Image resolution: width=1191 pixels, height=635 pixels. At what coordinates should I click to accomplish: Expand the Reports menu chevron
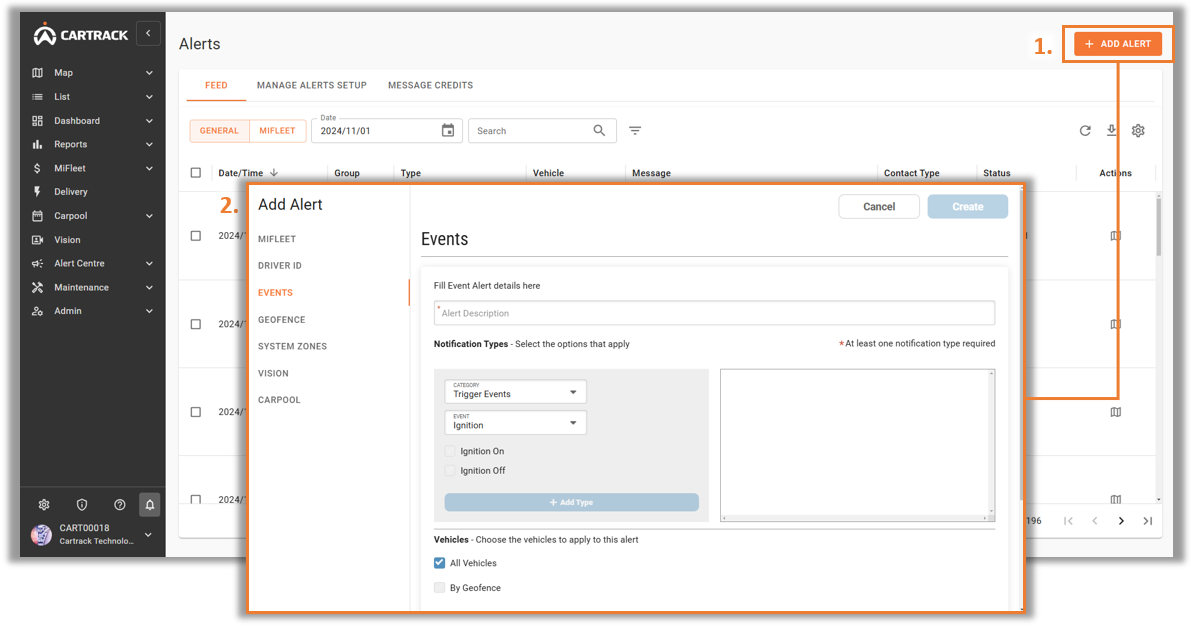[149, 144]
